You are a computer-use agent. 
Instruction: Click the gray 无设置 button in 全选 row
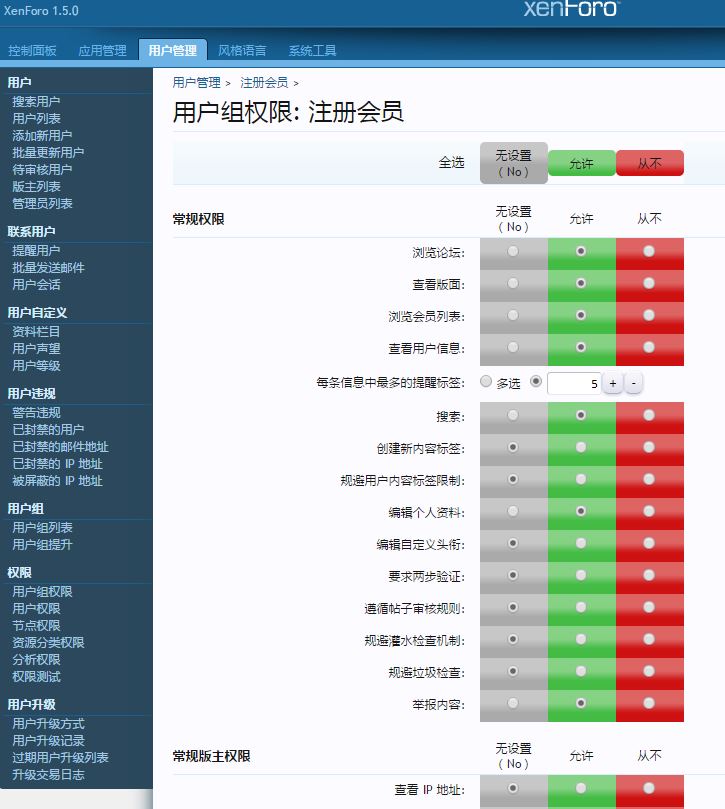coord(513,163)
